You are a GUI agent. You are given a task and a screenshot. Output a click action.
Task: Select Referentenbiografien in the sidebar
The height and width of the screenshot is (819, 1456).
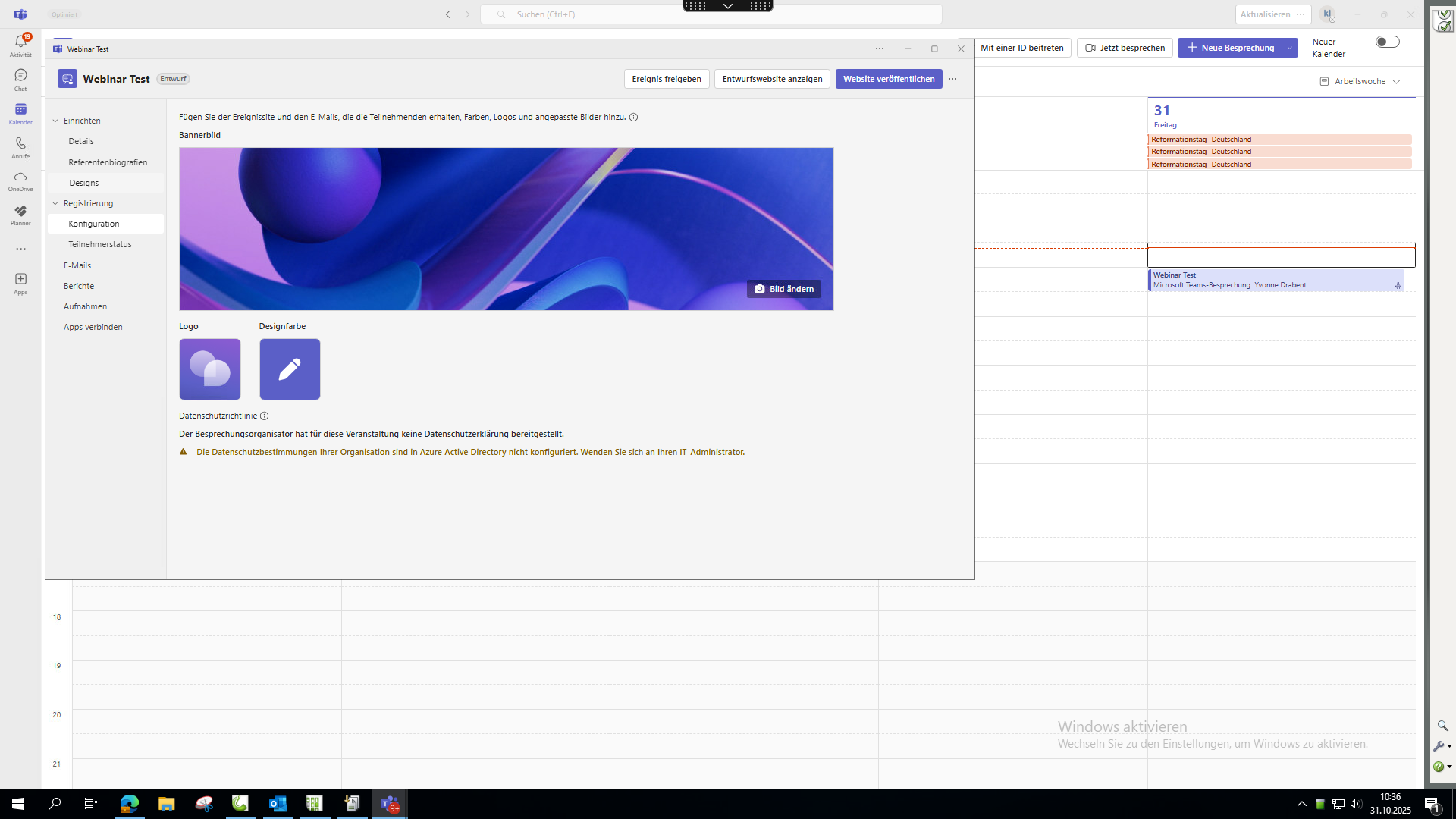(x=108, y=162)
